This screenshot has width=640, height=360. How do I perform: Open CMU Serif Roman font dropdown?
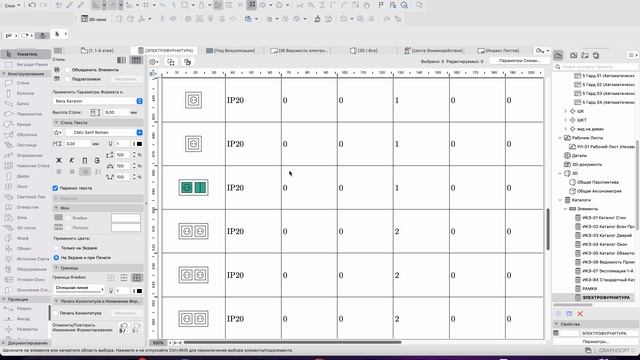coord(104,132)
